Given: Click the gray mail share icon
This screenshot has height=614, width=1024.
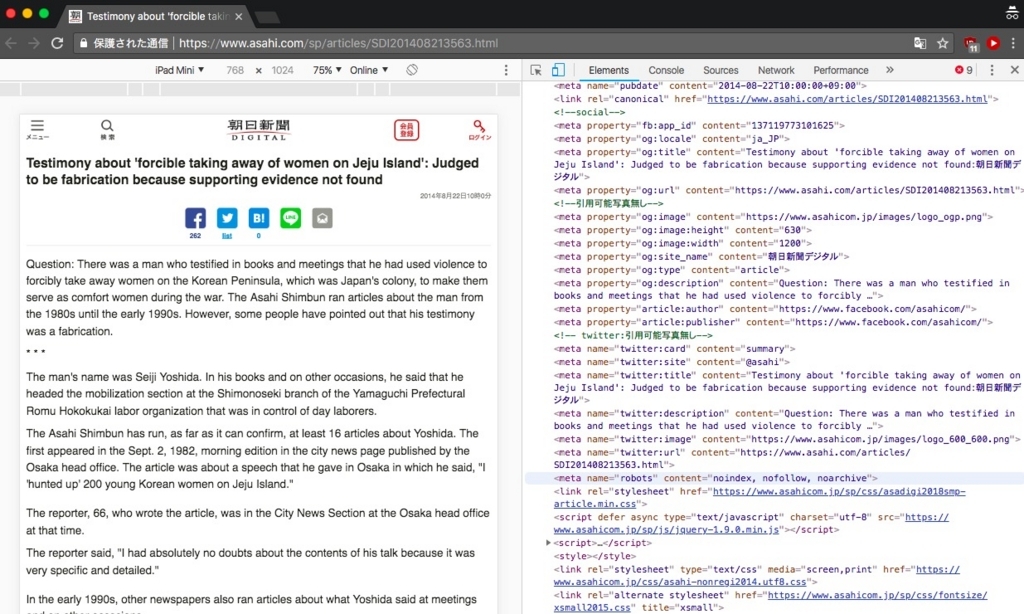Looking at the screenshot, I should (322, 218).
